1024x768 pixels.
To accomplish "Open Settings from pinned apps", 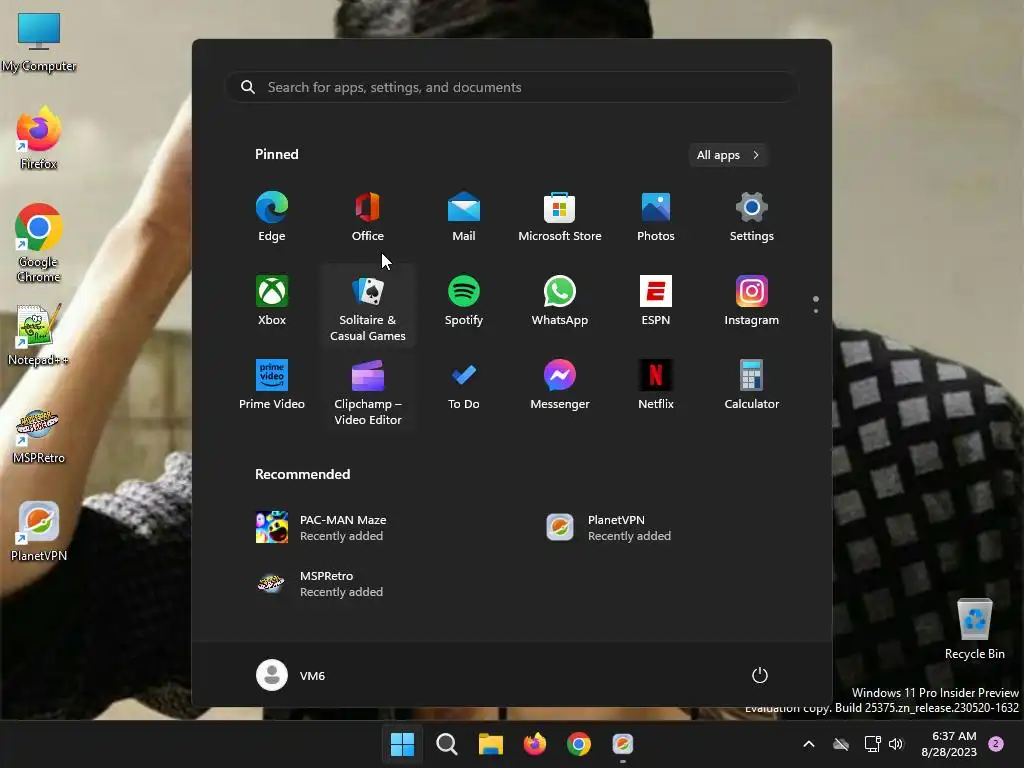I will pos(752,217).
